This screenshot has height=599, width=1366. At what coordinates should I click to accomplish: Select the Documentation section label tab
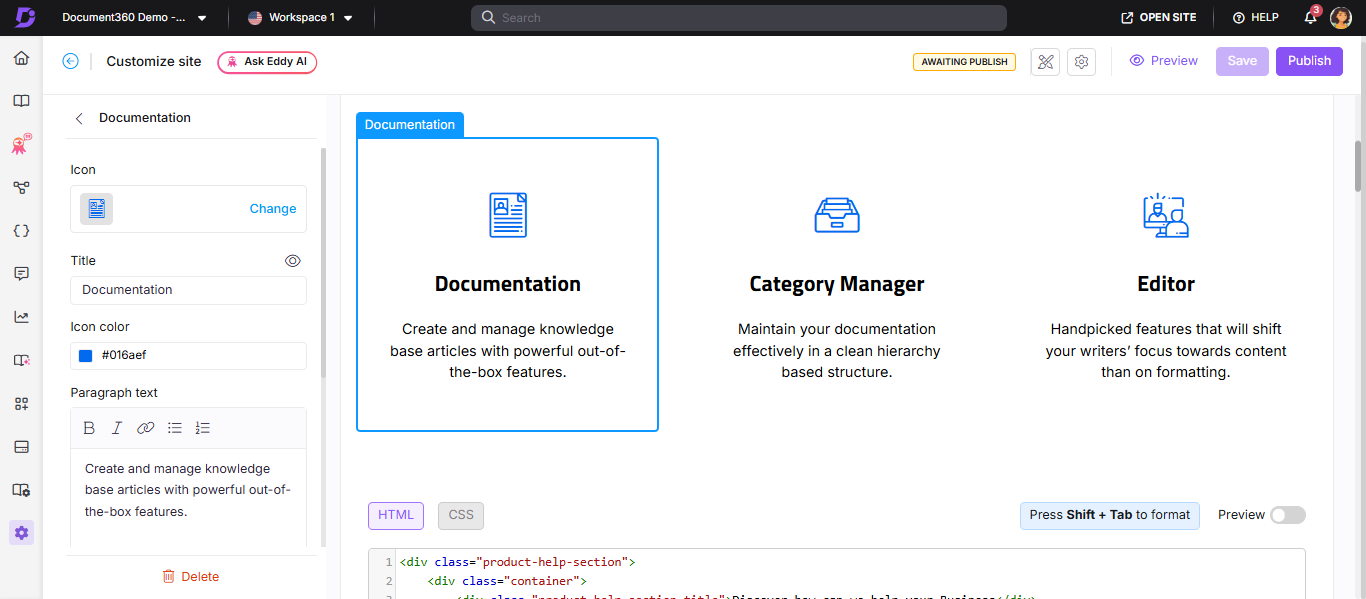coord(410,125)
